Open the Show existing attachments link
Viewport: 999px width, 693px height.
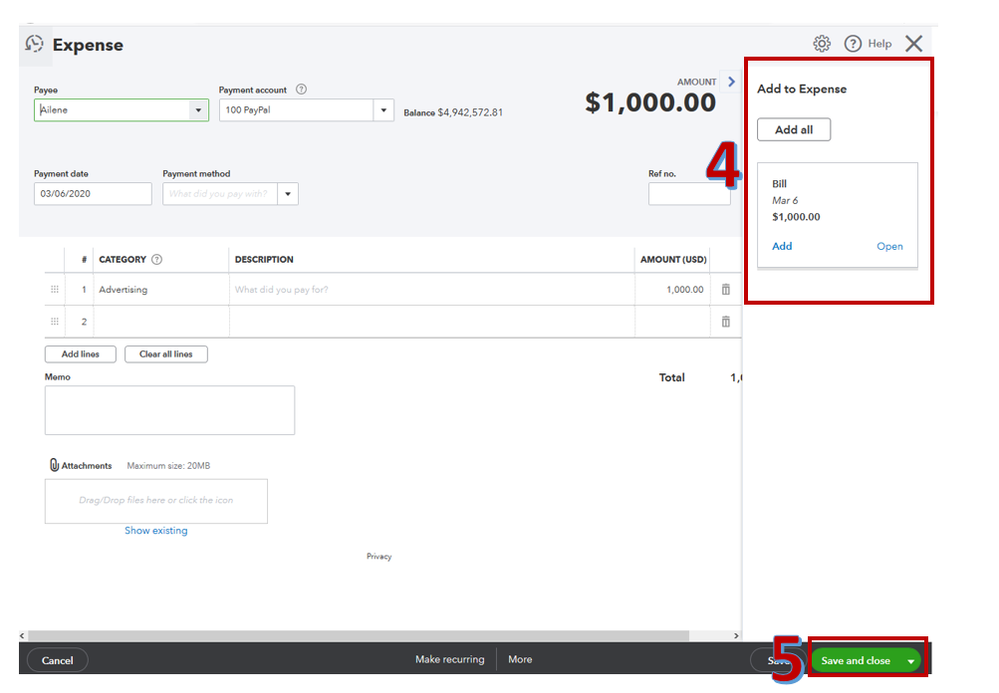156,531
